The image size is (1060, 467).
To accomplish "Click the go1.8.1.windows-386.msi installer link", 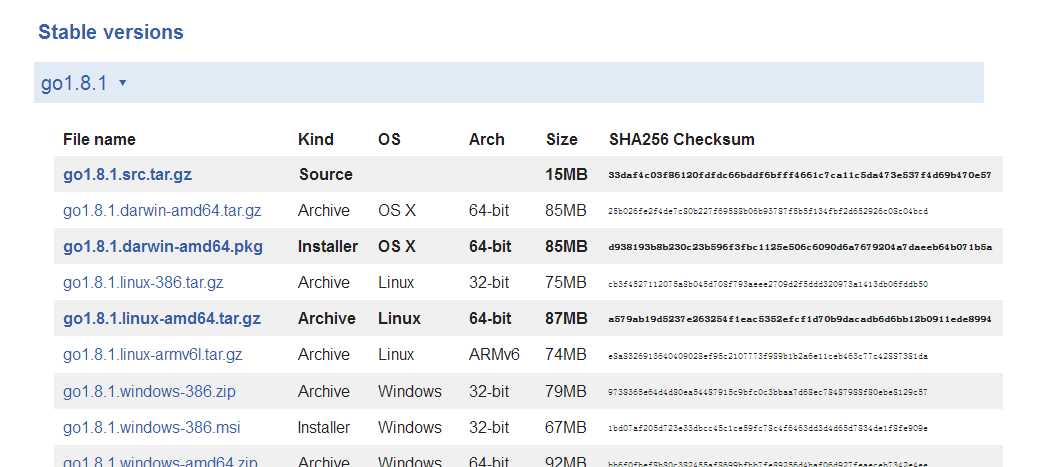I will pos(151,427).
